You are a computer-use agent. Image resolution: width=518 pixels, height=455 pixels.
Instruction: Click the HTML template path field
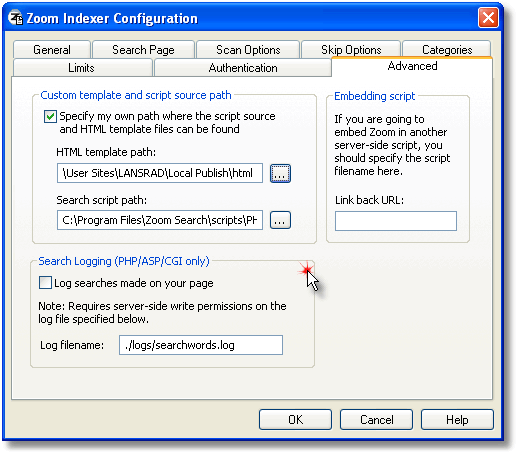click(160, 173)
